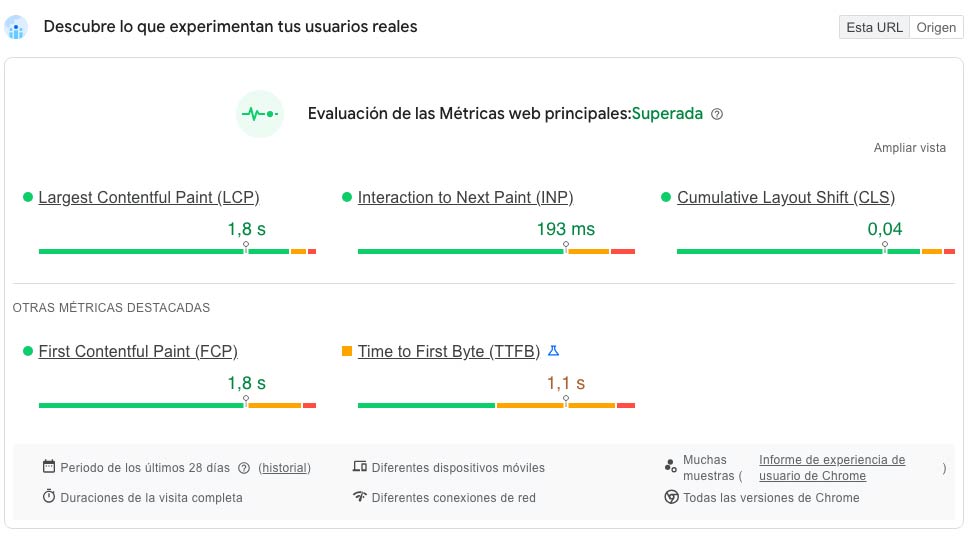This screenshot has height=537, width=969.
Task: Click the Wi-Fi network connections icon
Action: pyautogui.click(x=360, y=497)
